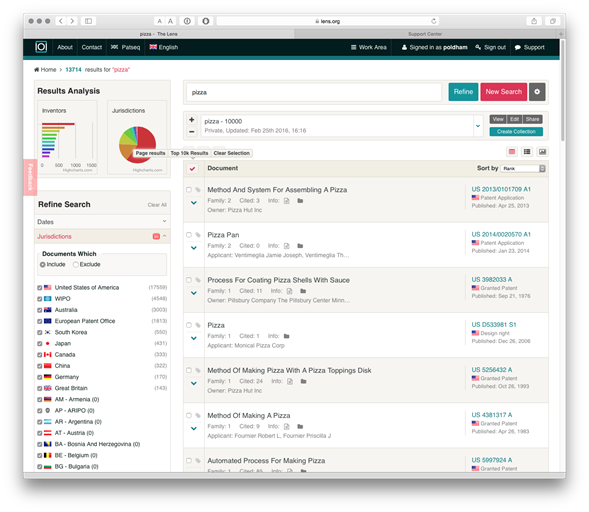Add collection with the plus icon
The height and width of the screenshot is (512, 589).
[192, 120]
